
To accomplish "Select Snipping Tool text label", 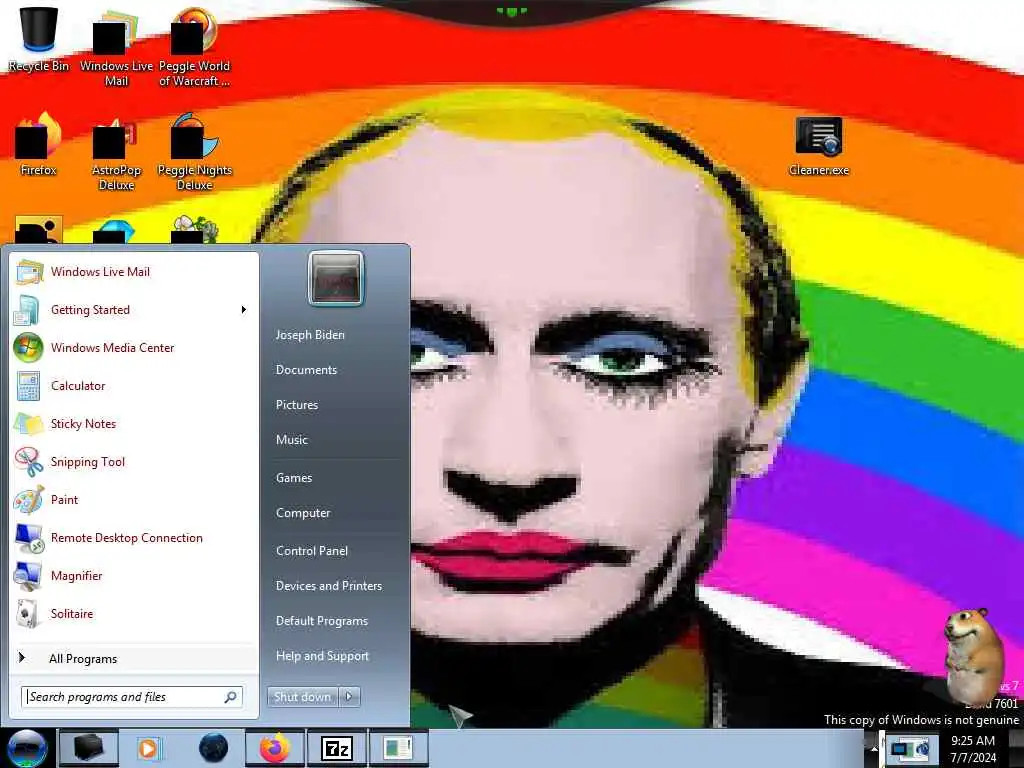I will (x=88, y=462).
